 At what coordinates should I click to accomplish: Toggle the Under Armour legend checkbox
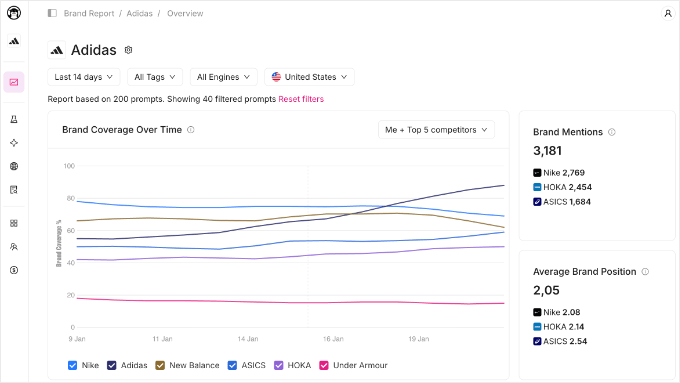click(324, 365)
